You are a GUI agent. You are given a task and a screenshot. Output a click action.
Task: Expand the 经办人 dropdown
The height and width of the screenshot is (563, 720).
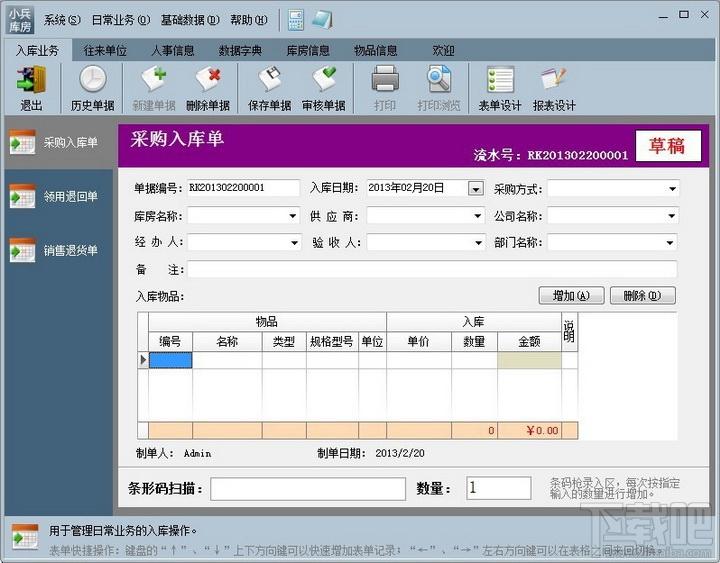pos(294,242)
